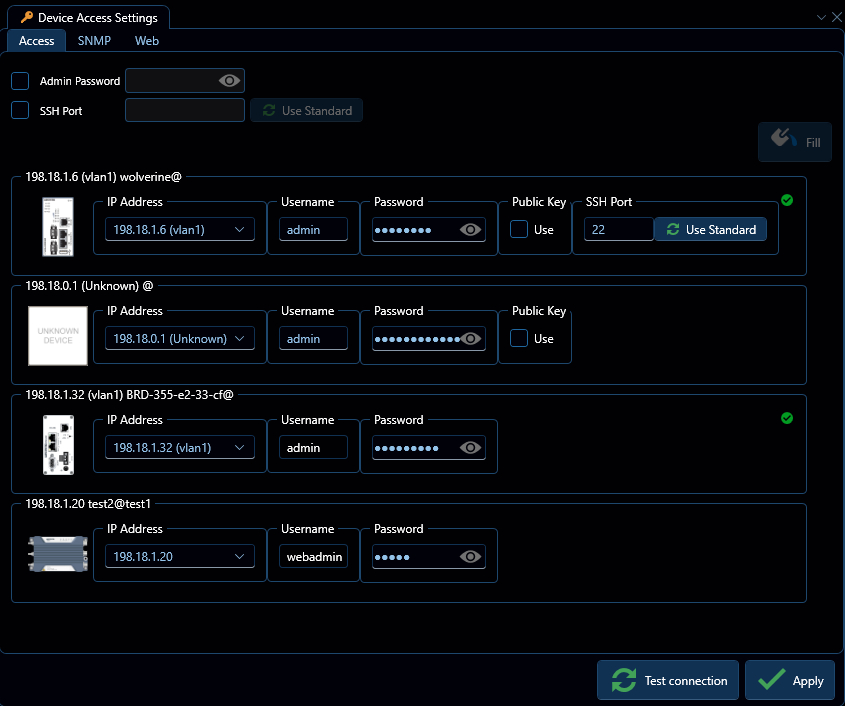This screenshot has width=845, height=706.
Task: Click green status check for 198.18.1.6
Action: coord(787,200)
